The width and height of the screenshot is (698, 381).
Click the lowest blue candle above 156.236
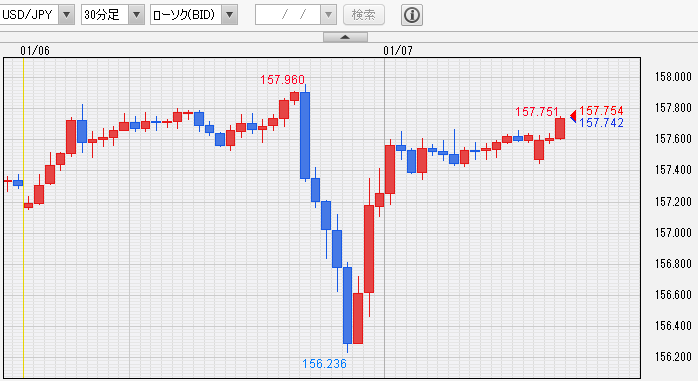tap(347, 305)
